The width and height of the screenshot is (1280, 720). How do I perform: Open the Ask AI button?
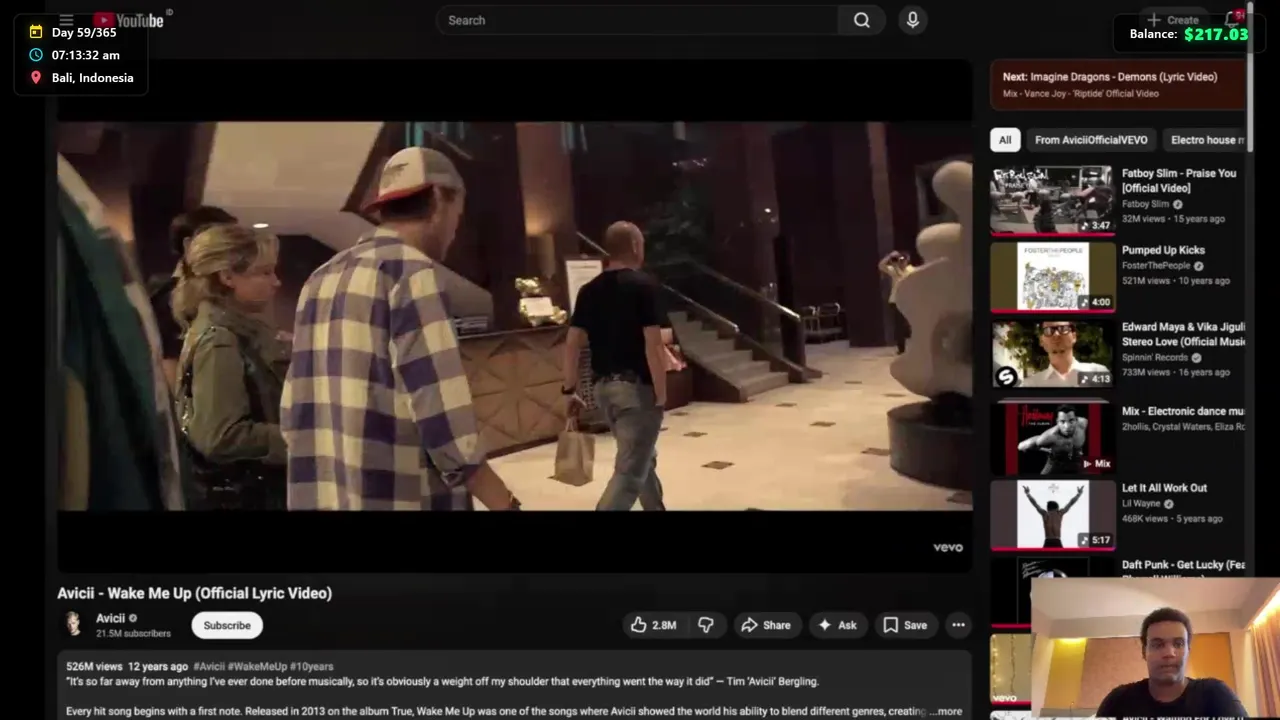838,625
